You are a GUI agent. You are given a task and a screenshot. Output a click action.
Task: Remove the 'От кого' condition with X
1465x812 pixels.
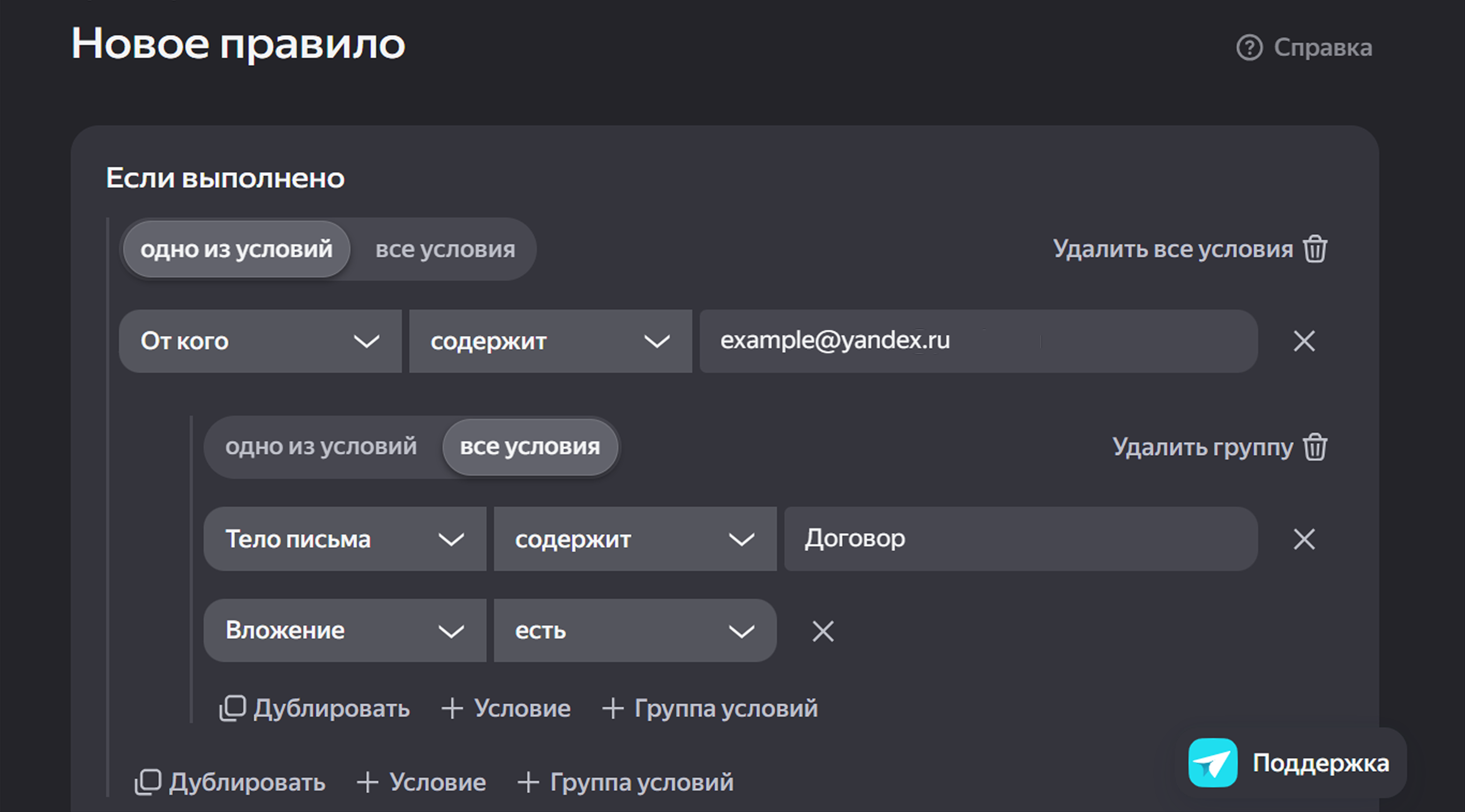(x=1304, y=341)
